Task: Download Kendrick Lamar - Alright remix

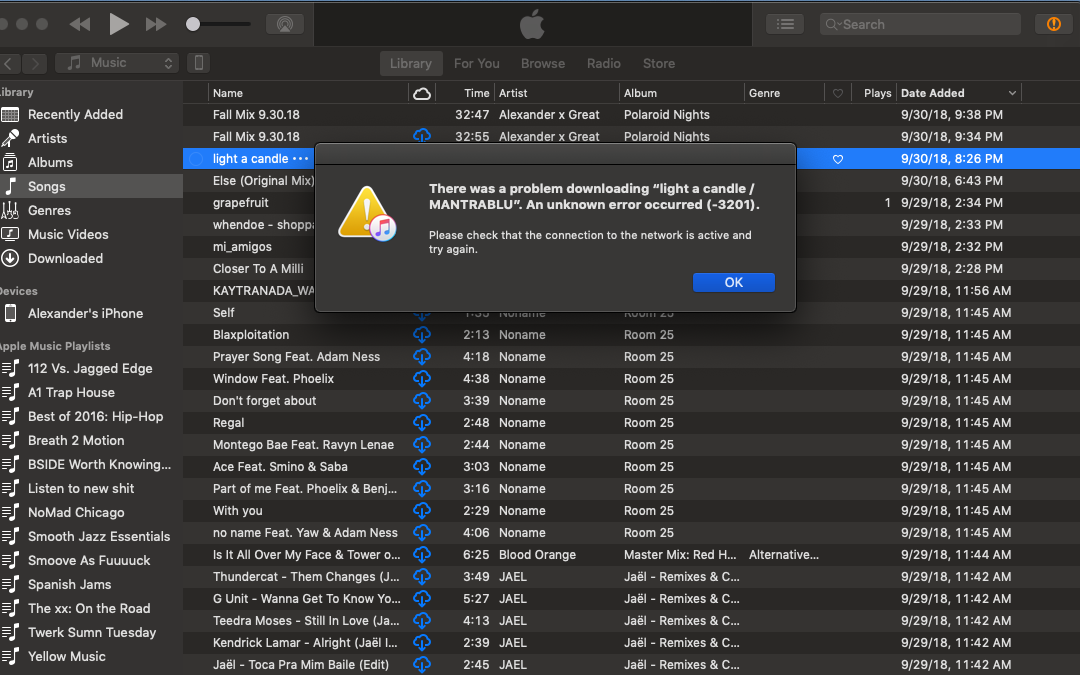Action: 422,643
